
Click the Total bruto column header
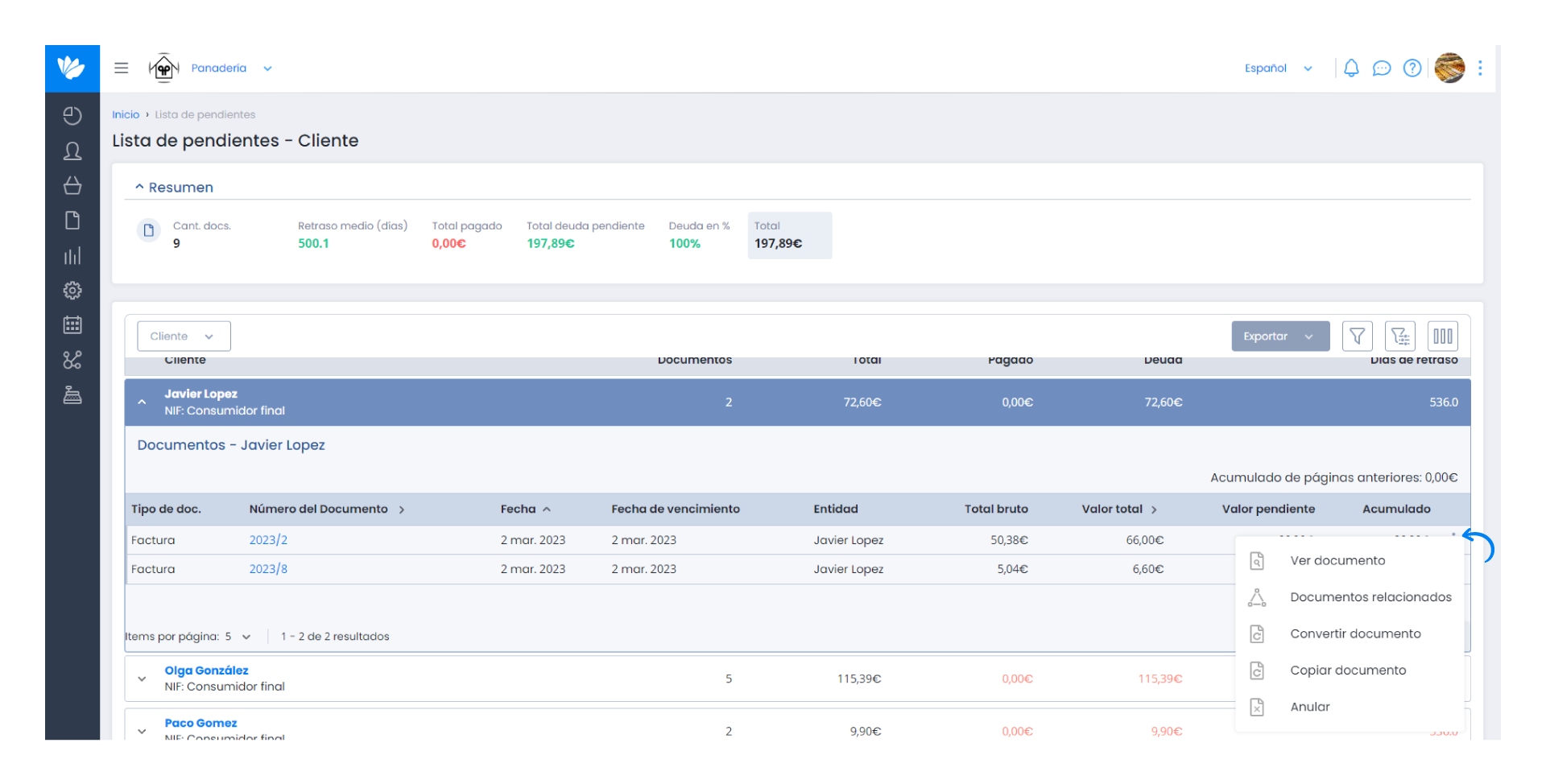tap(996, 510)
